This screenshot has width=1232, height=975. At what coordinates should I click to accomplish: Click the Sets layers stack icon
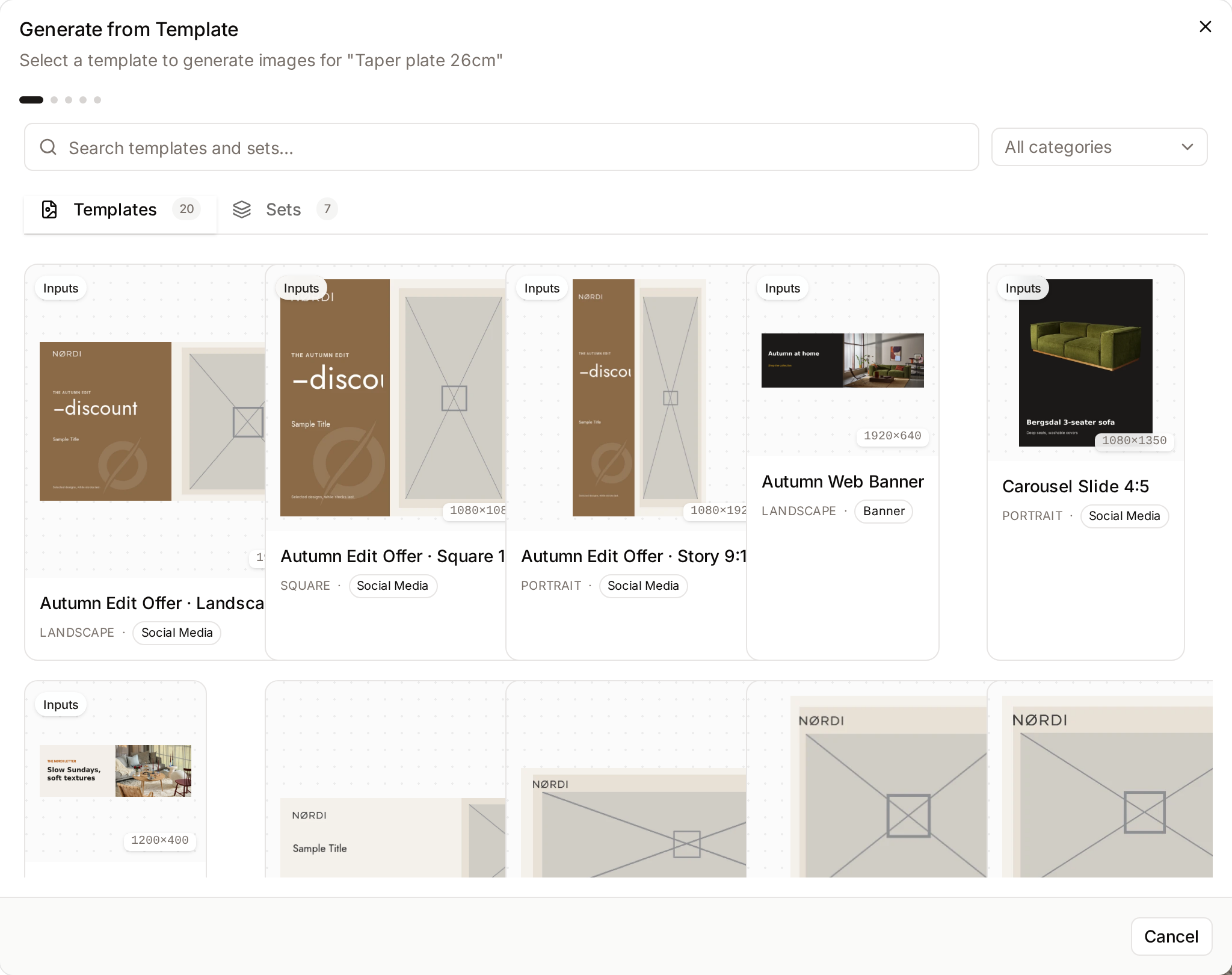tap(242, 209)
